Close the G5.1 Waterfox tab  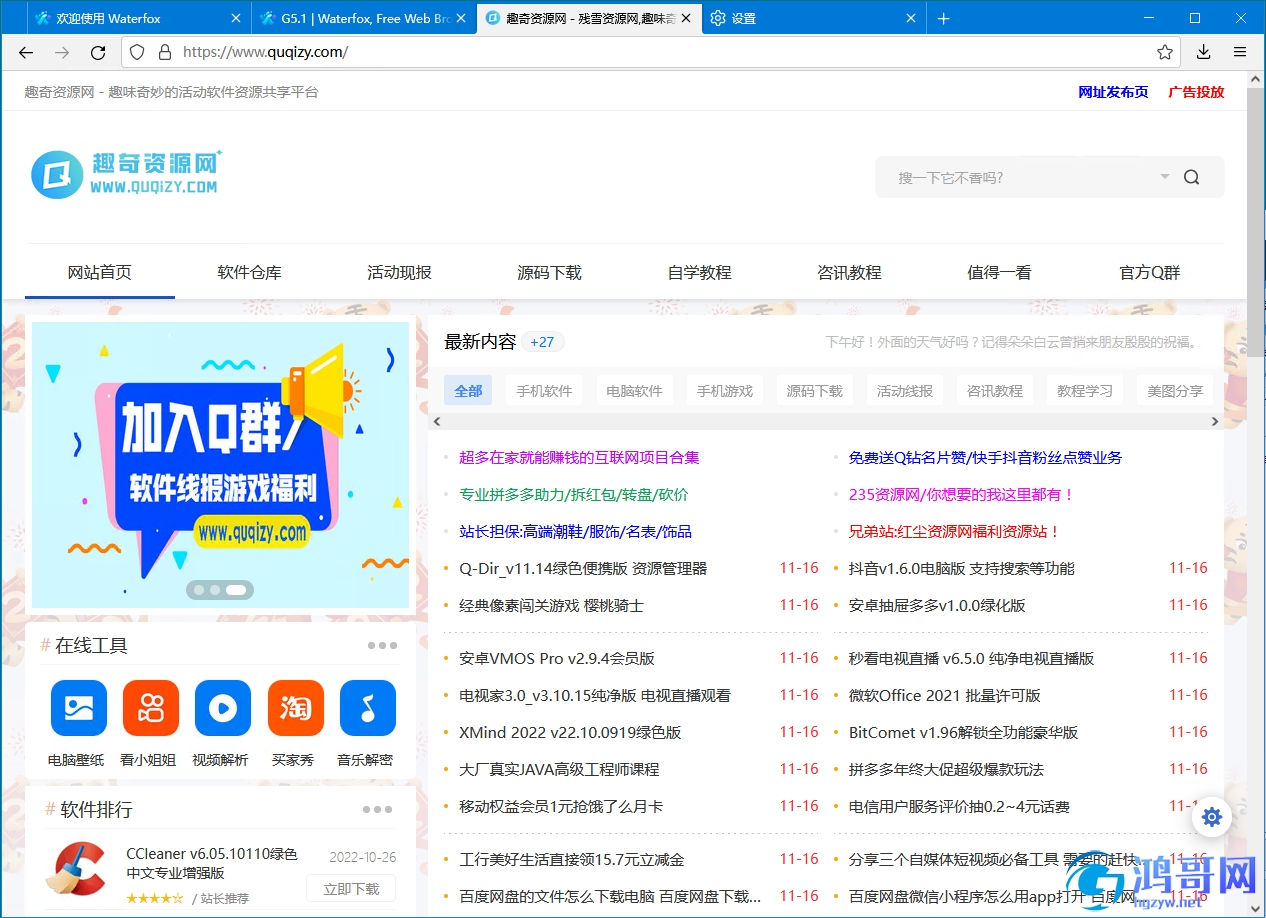click(461, 18)
